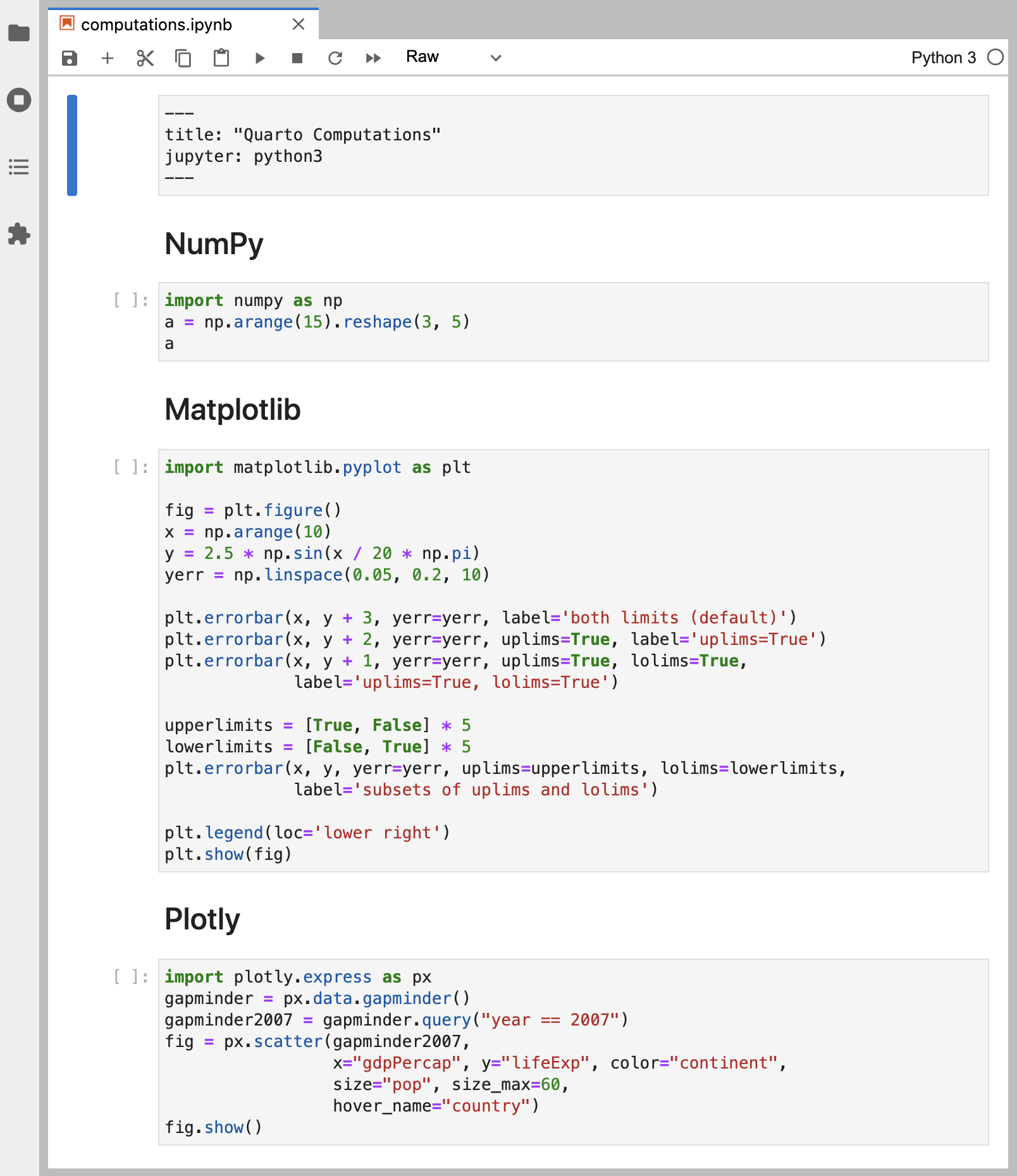The image size is (1017, 1176).
Task: Copy the selected cell
Action: [183, 58]
